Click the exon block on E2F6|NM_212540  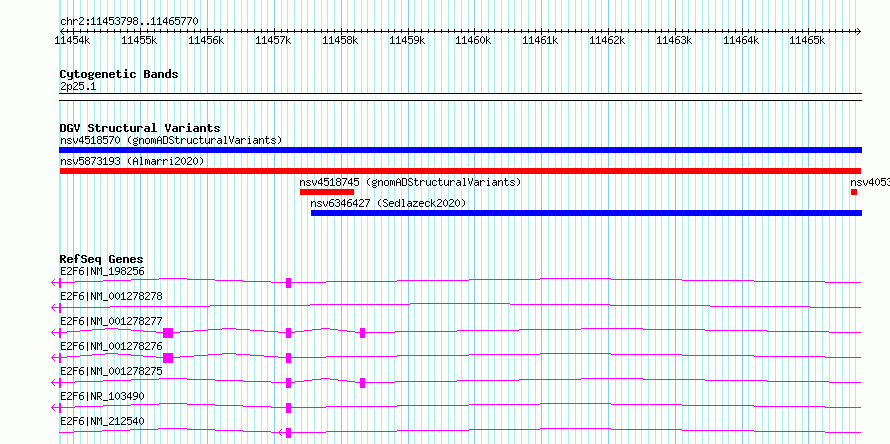point(288,433)
